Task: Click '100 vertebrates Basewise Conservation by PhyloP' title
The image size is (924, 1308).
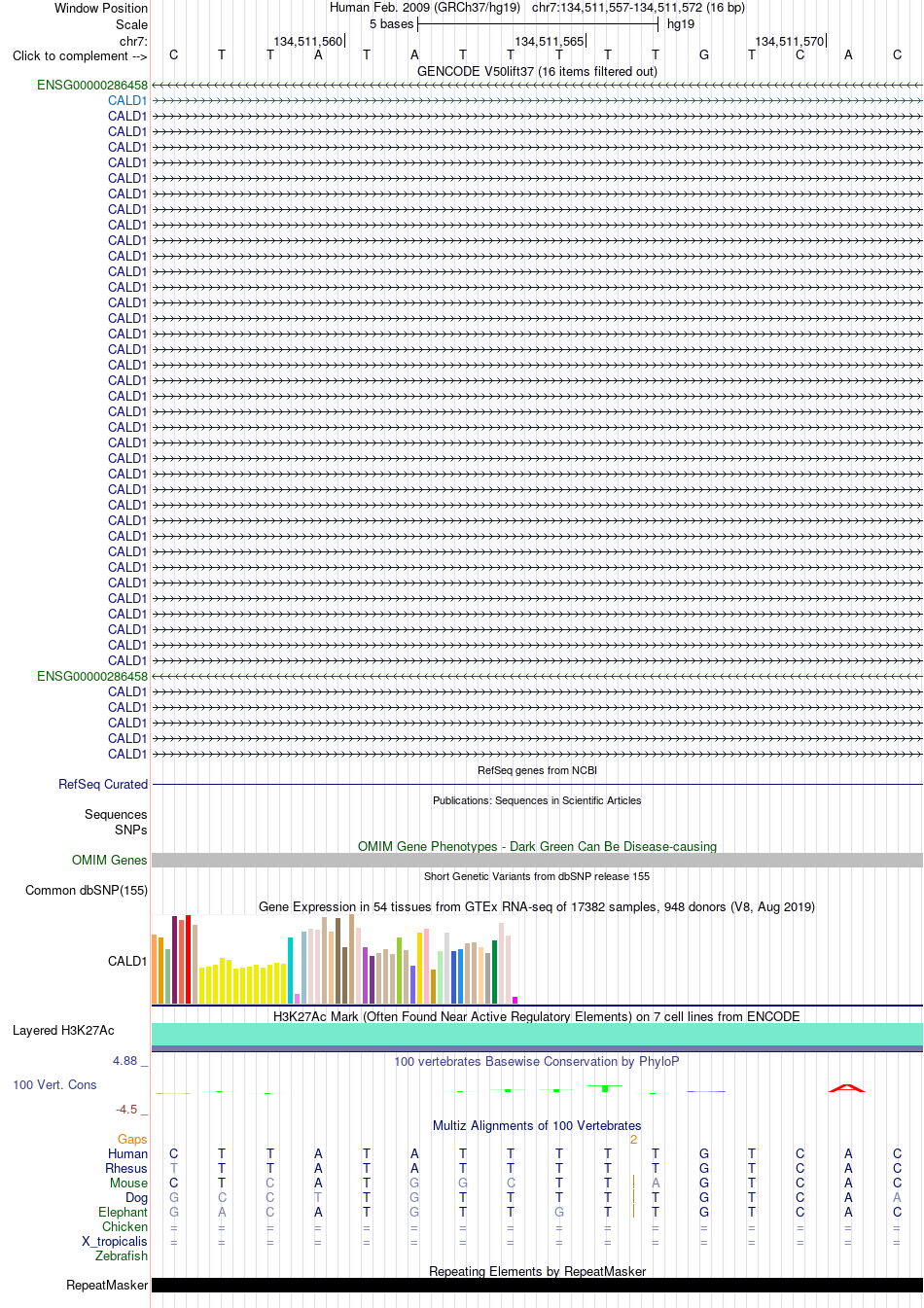Action: pyautogui.click(x=537, y=1061)
